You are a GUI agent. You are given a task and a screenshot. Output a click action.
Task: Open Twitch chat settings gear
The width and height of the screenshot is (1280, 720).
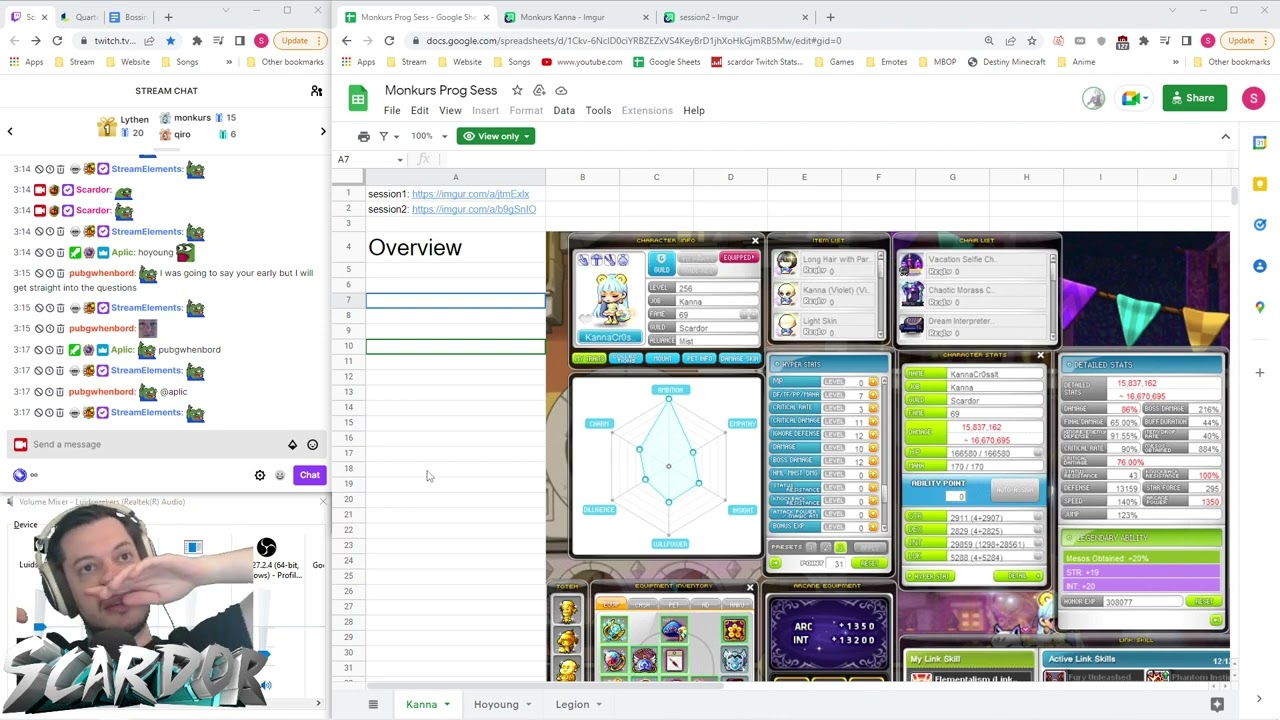pos(260,475)
